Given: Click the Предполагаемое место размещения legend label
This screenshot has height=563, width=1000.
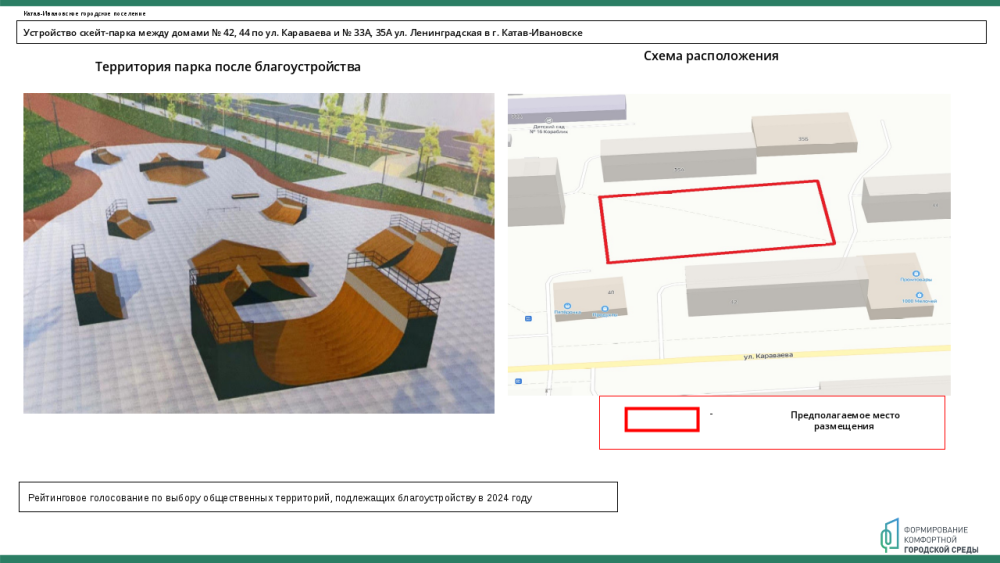Looking at the screenshot, I should [x=844, y=421].
